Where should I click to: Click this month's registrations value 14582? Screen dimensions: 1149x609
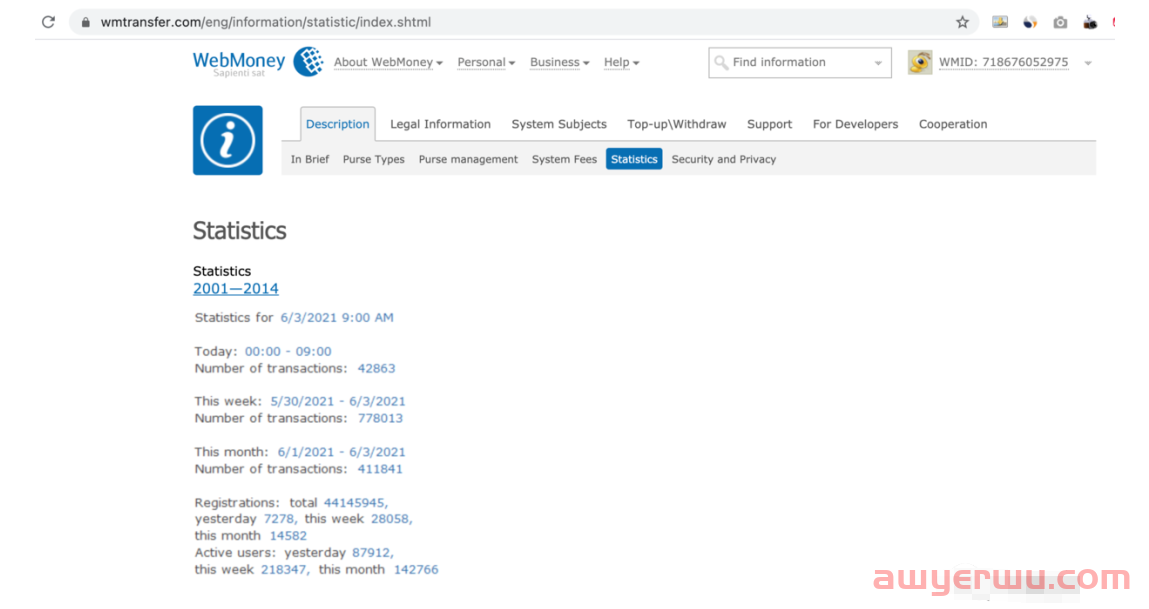pyautogui.click(x=289, y=536)
